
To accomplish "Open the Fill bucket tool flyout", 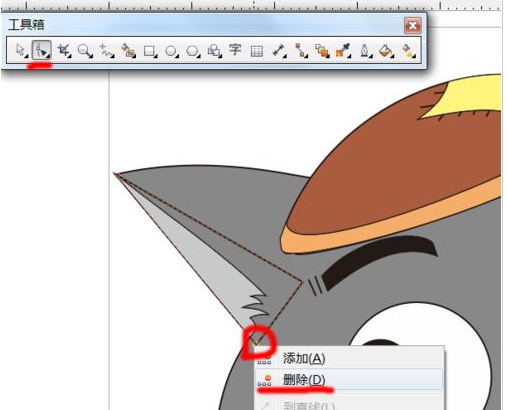I will [386, 51].
